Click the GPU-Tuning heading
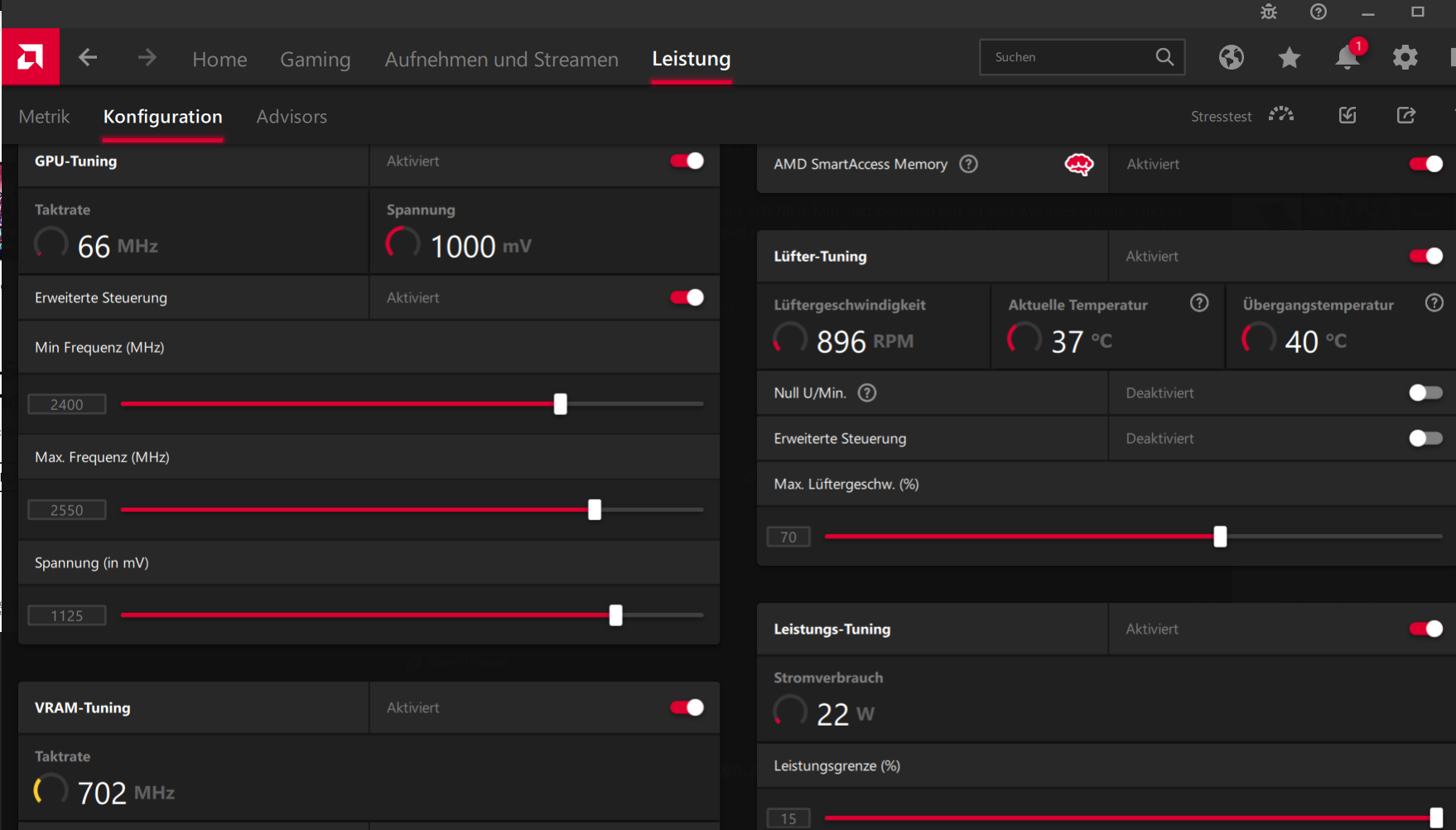This screenshot has height=830, width=1456. pos(76,161)
